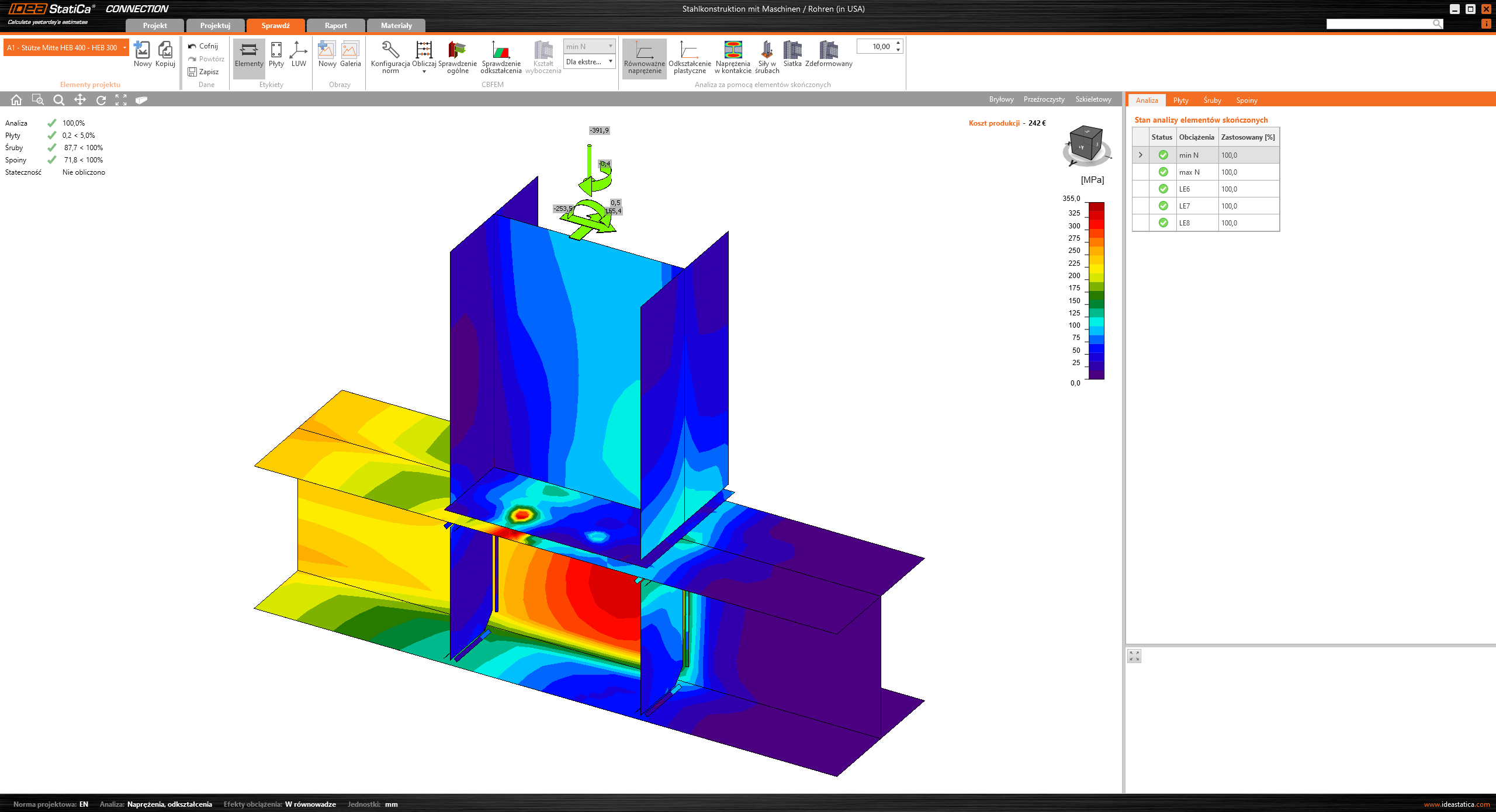
Task: Click the 3D view orientation cube
Action: 1086,144
